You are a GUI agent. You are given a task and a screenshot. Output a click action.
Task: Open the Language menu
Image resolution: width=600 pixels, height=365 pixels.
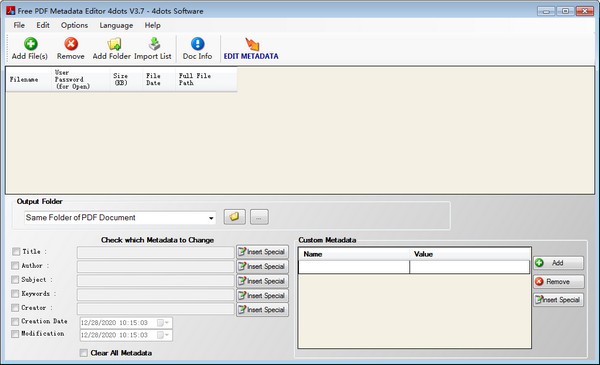tap(116, 25)
